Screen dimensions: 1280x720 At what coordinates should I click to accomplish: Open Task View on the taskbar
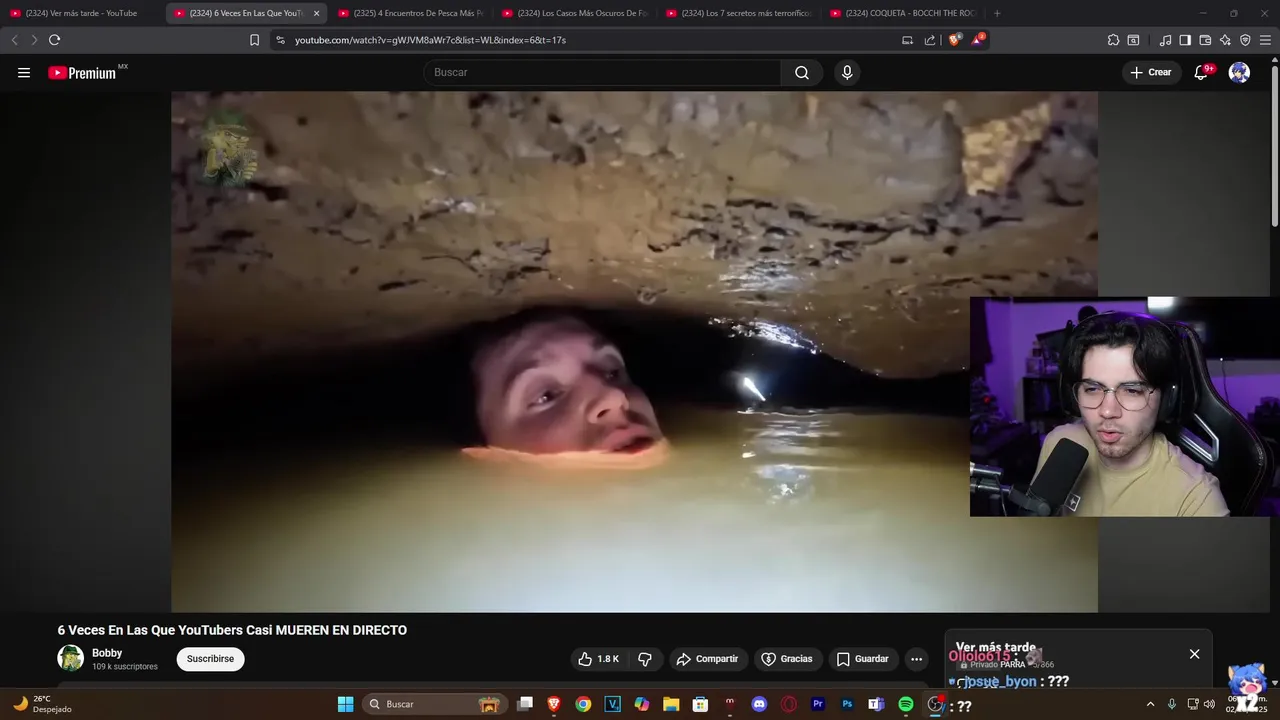(x=525, y=704)
